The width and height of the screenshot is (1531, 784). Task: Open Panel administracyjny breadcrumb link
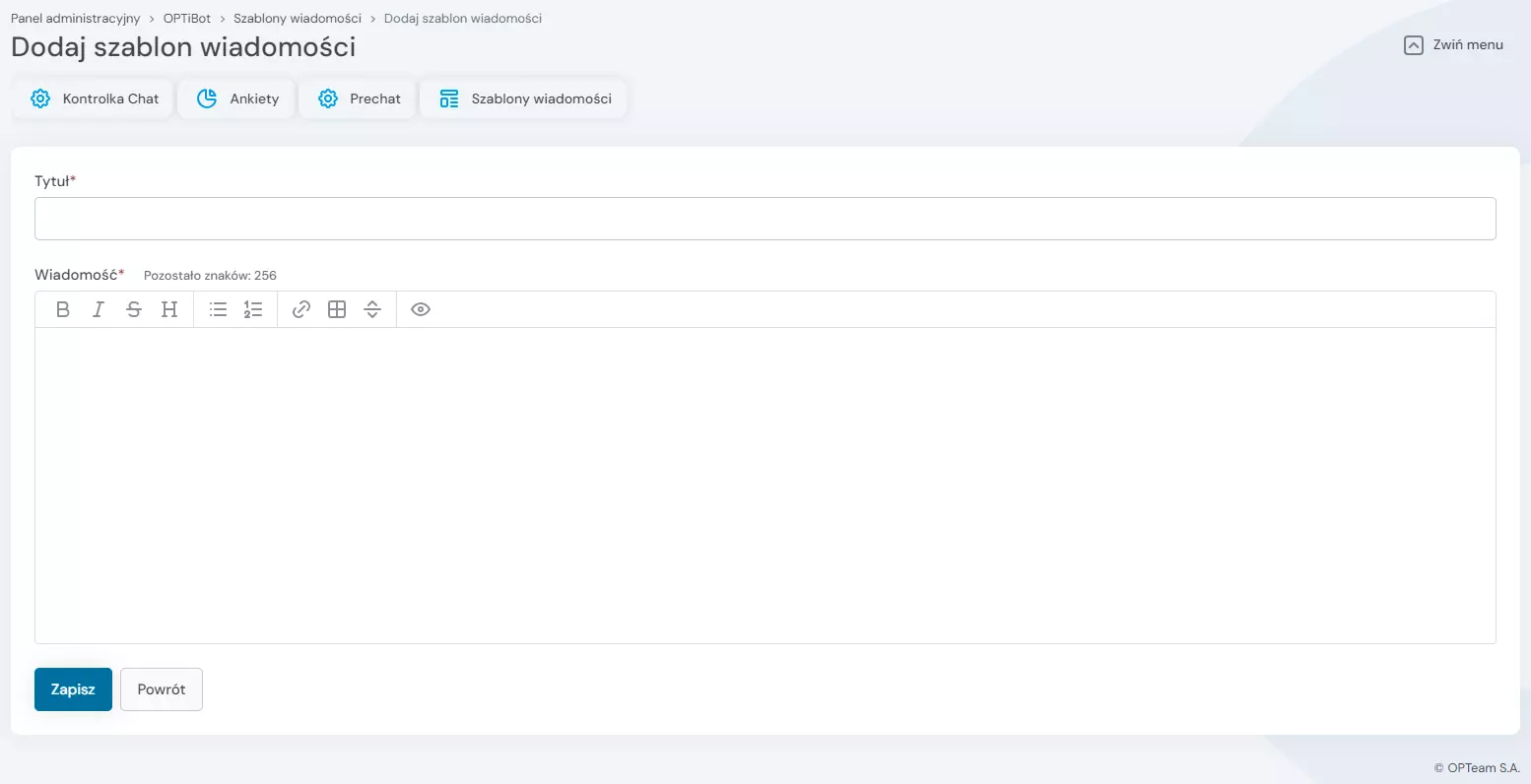[76, 19]
